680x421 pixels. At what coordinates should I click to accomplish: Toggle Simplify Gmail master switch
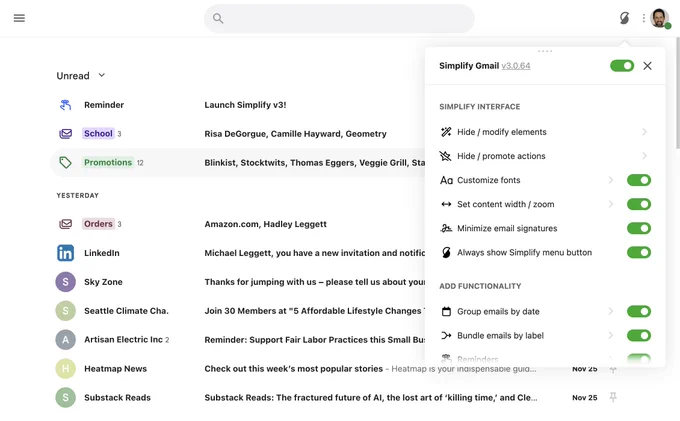[622, 66]
